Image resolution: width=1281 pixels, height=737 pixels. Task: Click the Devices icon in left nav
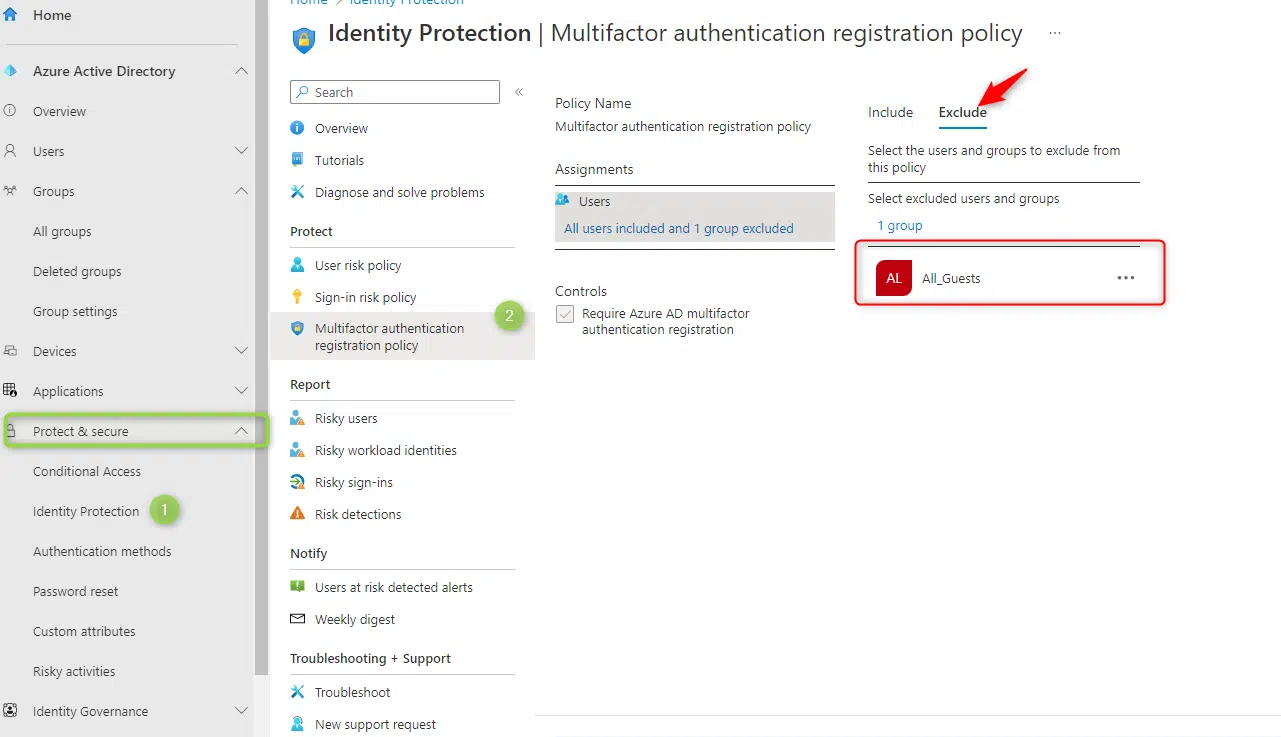11,351
